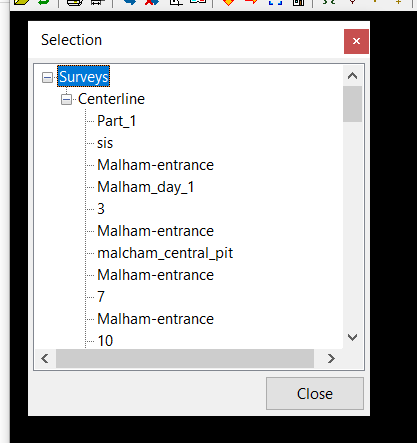Select the Part_1 survey

pos(116,121)
